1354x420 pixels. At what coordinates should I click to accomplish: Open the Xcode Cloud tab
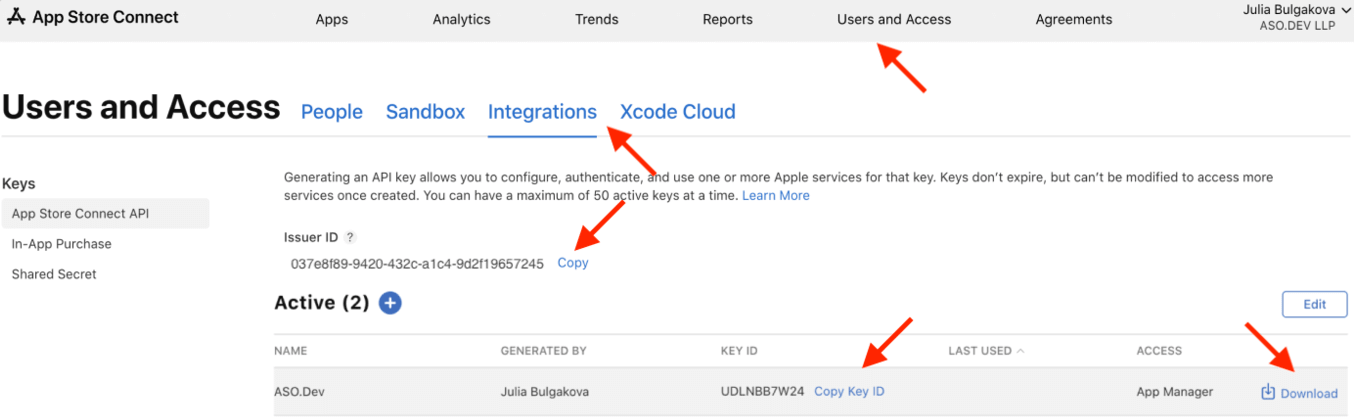677,112
